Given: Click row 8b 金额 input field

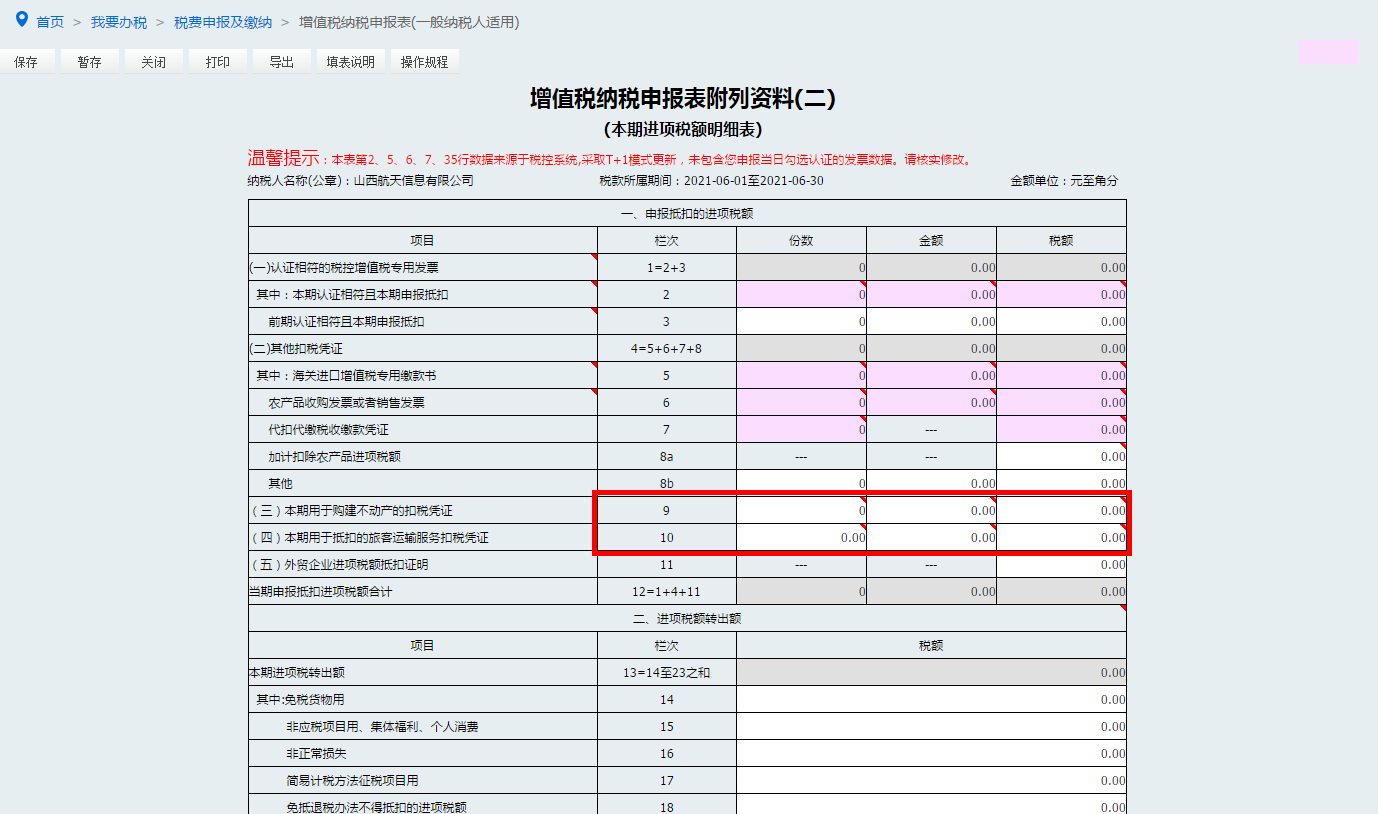Looking at the screenshot, I should pos(931,484).
